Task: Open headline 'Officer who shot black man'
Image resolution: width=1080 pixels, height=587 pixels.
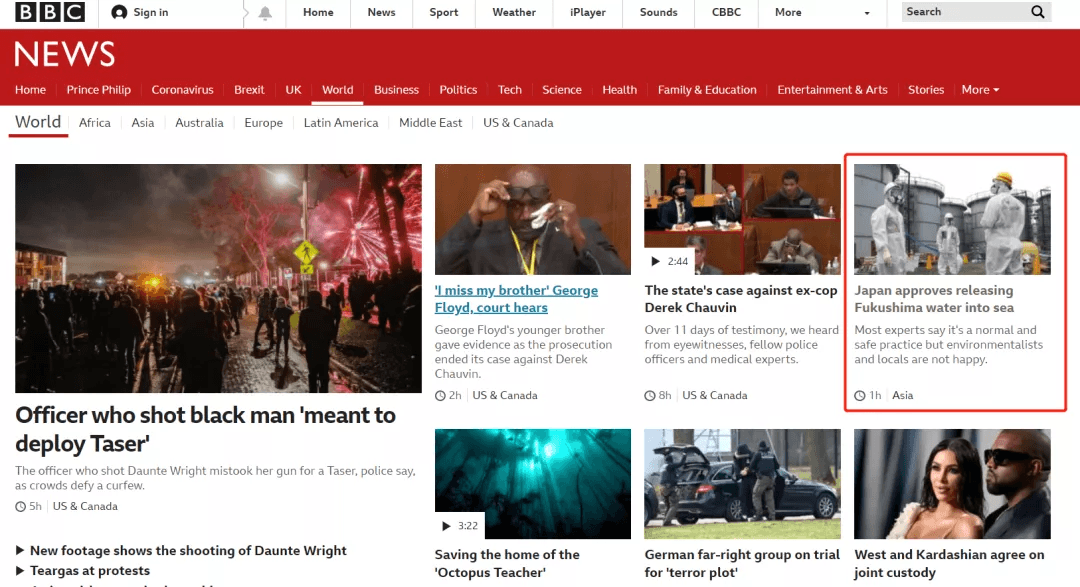Action: click(205, 429)
